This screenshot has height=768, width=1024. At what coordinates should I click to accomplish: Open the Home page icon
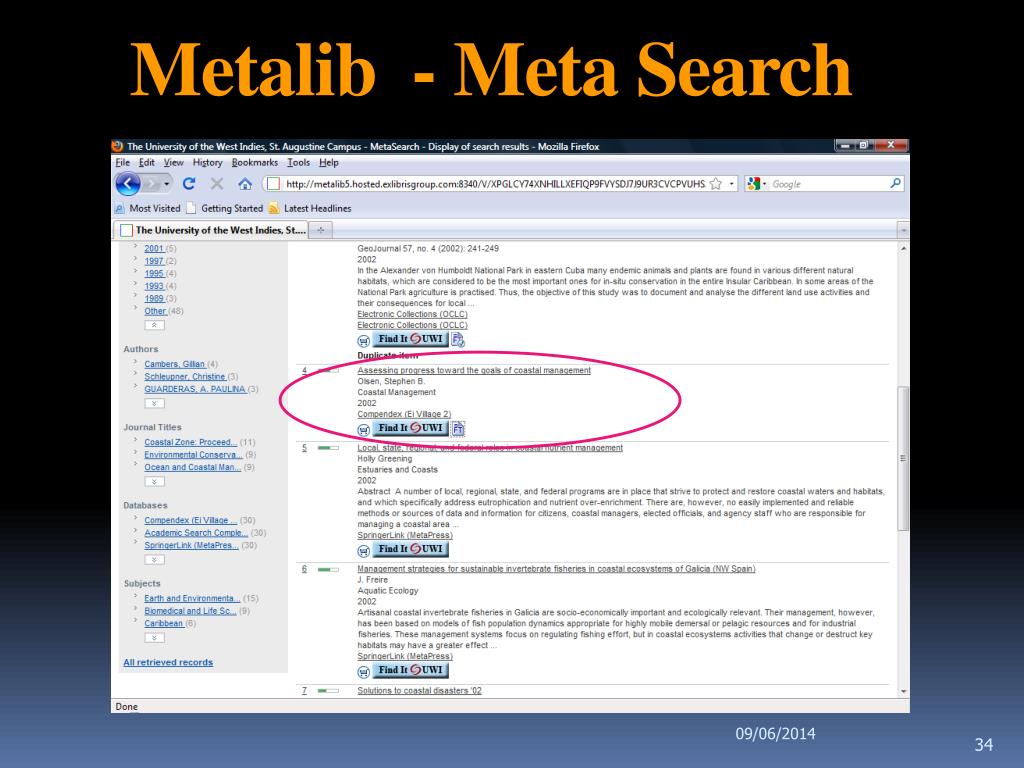[x=245, y=184]
